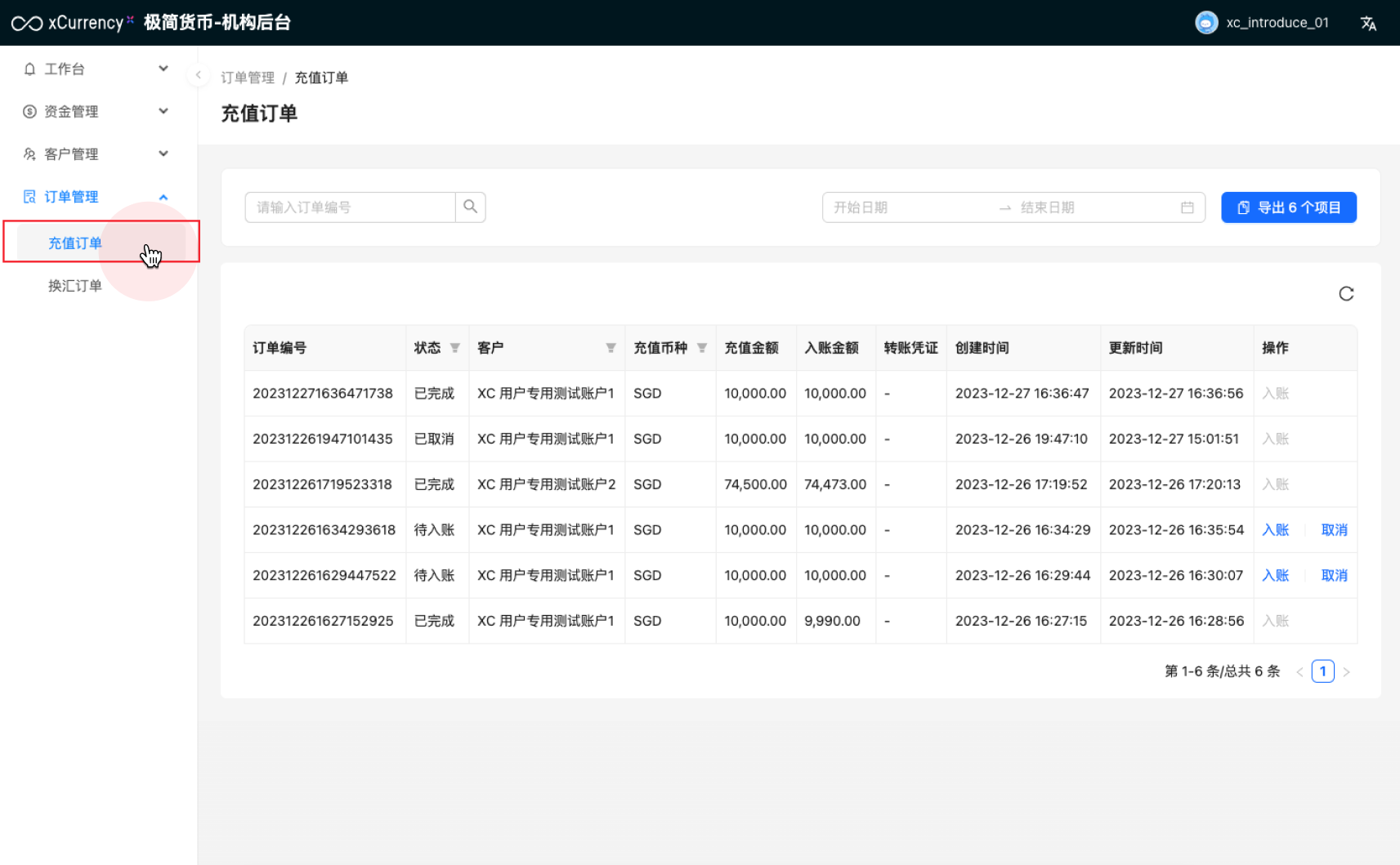
Task: Click the 开始日期 start date field
Action: 907,207
